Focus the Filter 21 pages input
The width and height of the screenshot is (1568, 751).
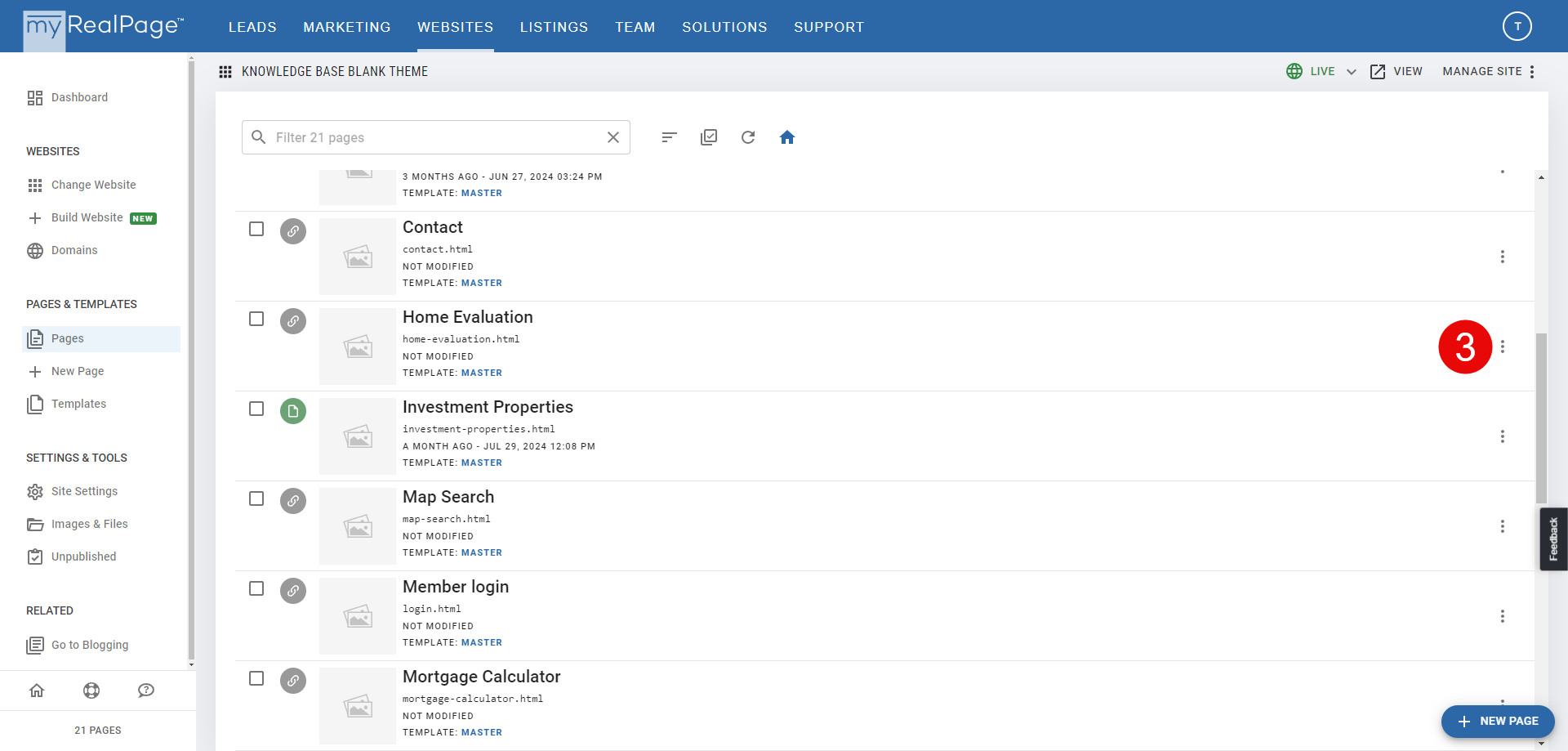click(435, 137)
